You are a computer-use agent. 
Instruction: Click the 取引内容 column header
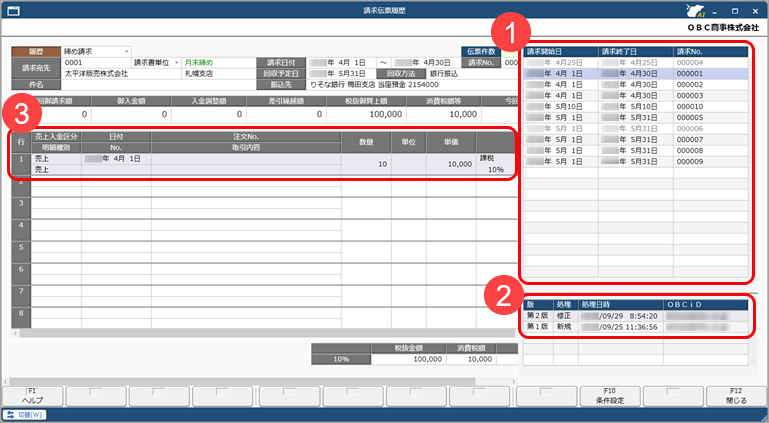[x=246, y=148]
